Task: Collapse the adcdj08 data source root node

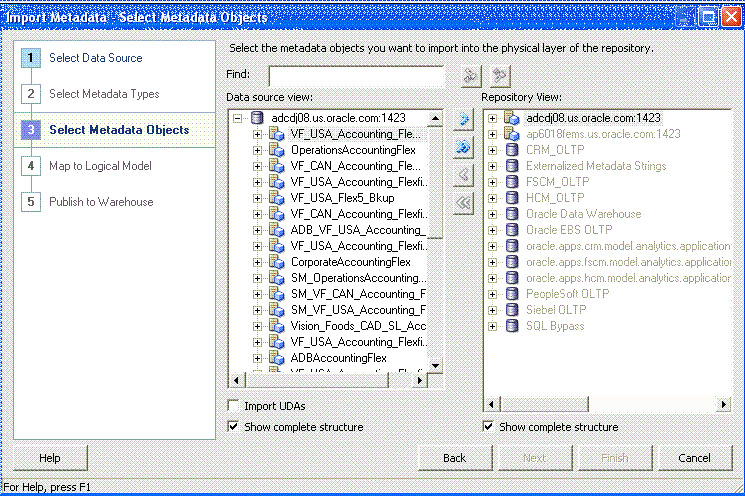Action: tap(238, 118)
